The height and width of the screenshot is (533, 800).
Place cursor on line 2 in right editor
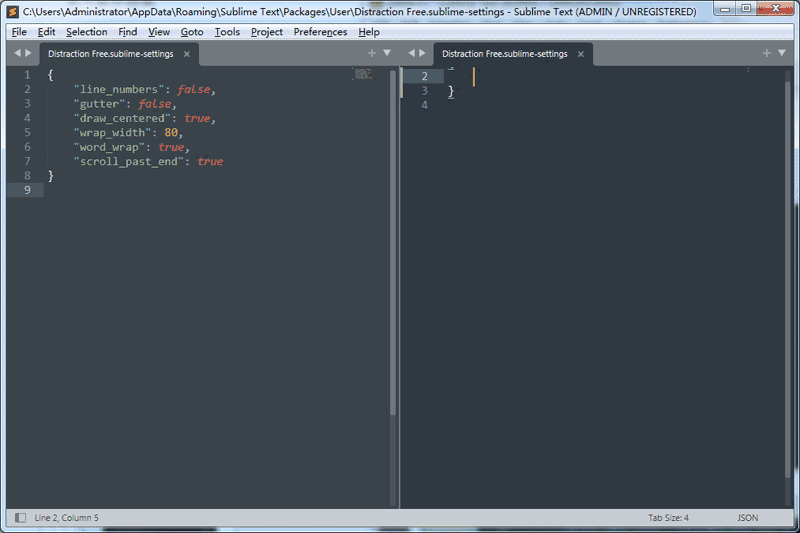(x=600, y=76)
